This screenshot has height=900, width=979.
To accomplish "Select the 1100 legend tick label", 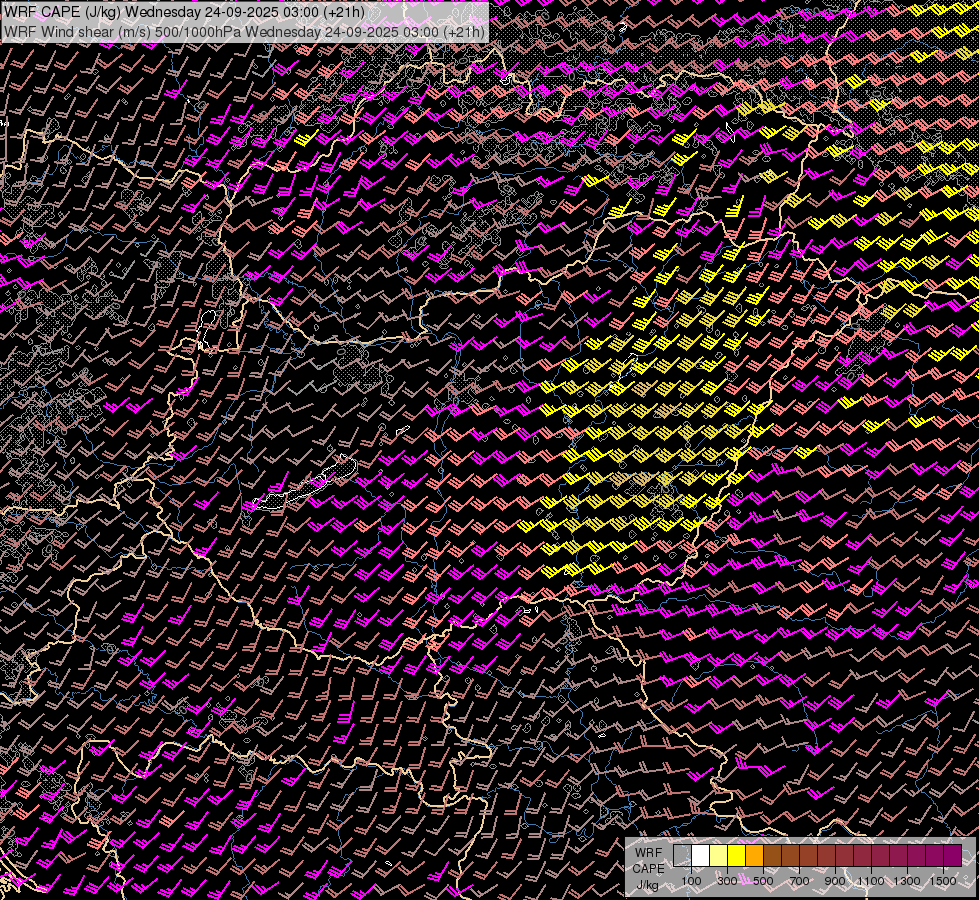I will [871, 881].
